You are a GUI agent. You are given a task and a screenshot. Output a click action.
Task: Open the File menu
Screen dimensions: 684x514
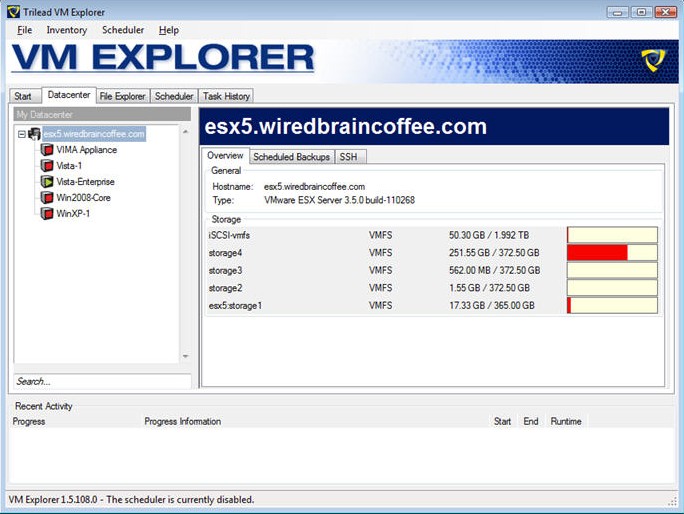(x=24, y=30)
